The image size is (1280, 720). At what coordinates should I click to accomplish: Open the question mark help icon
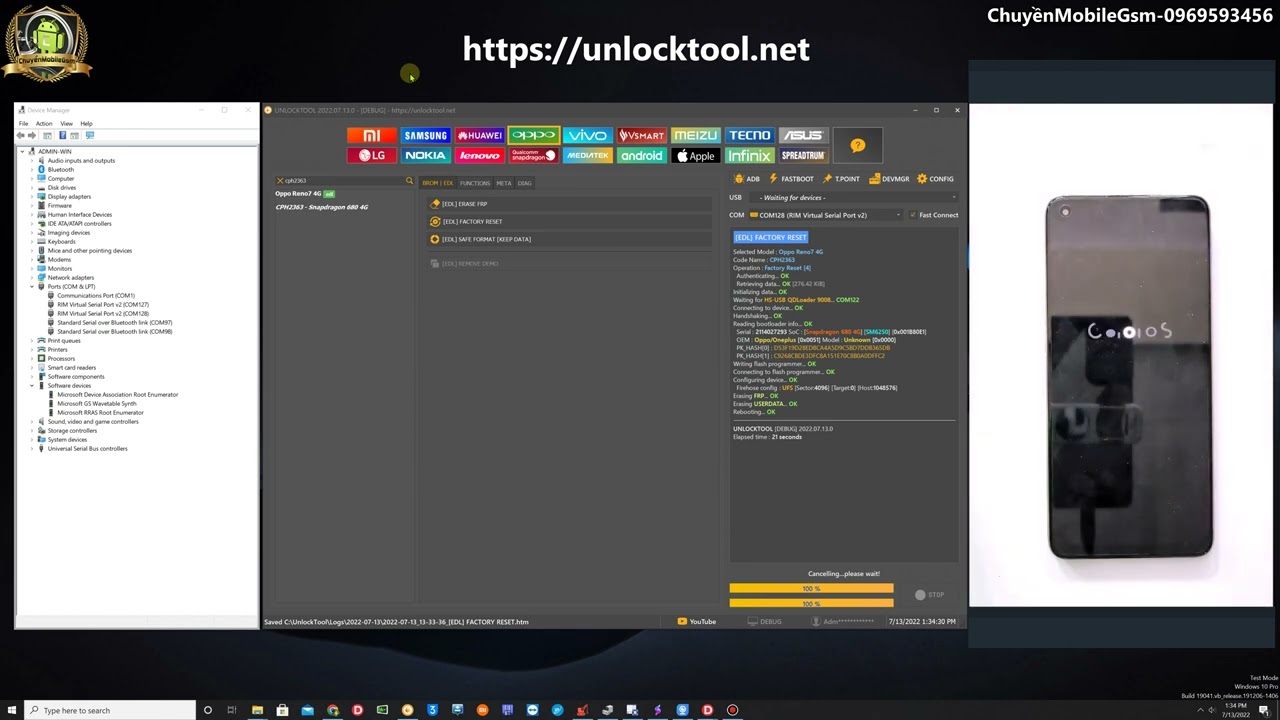coord(857,146)
